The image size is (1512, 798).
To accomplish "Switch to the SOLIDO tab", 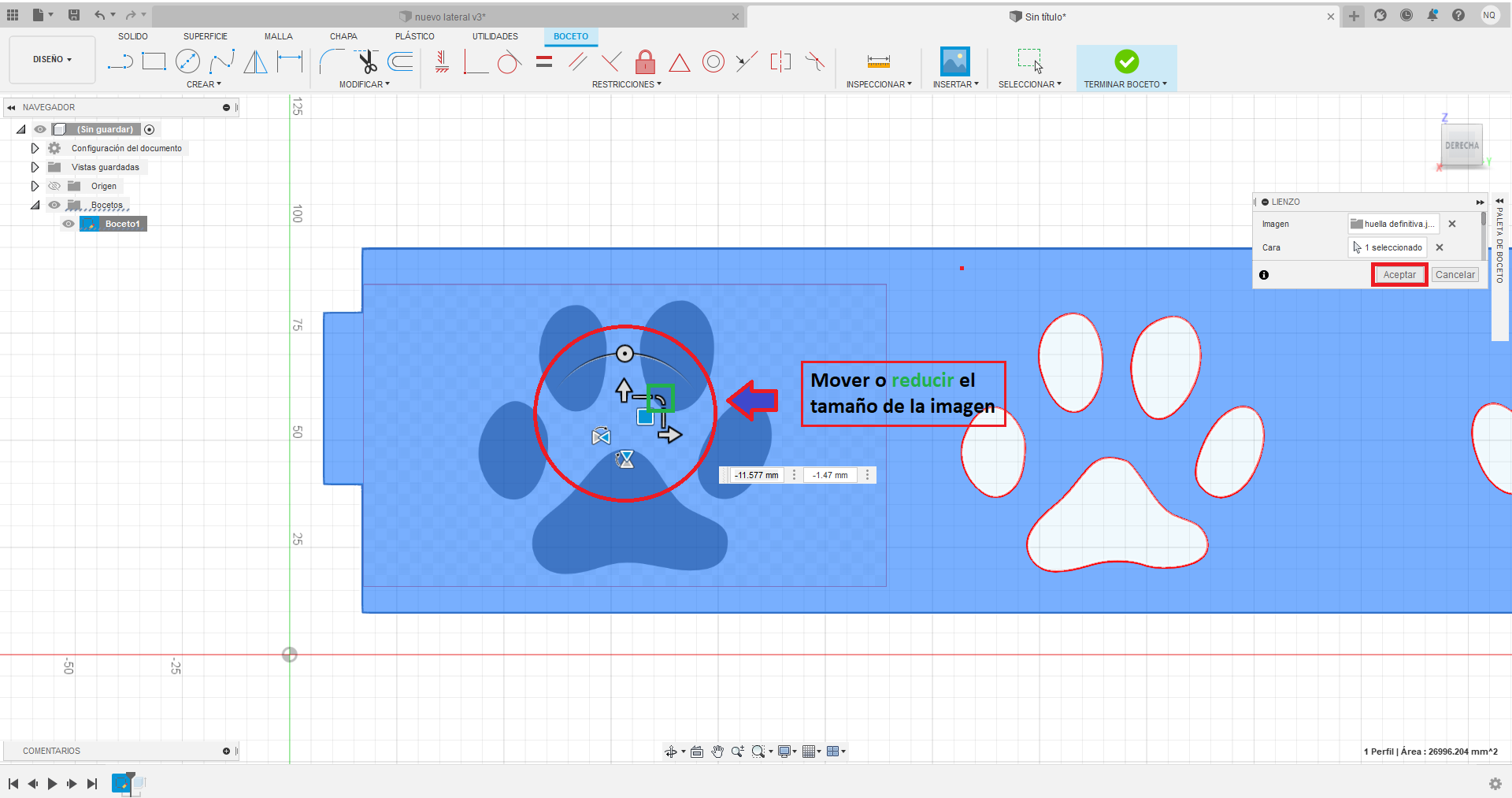I will (133, 36).
